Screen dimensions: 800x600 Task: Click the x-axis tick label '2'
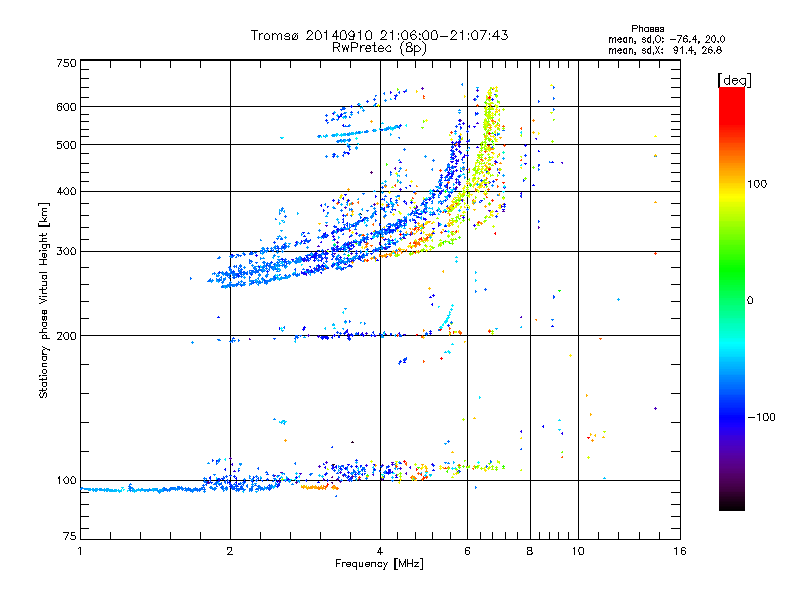(230, 551)
